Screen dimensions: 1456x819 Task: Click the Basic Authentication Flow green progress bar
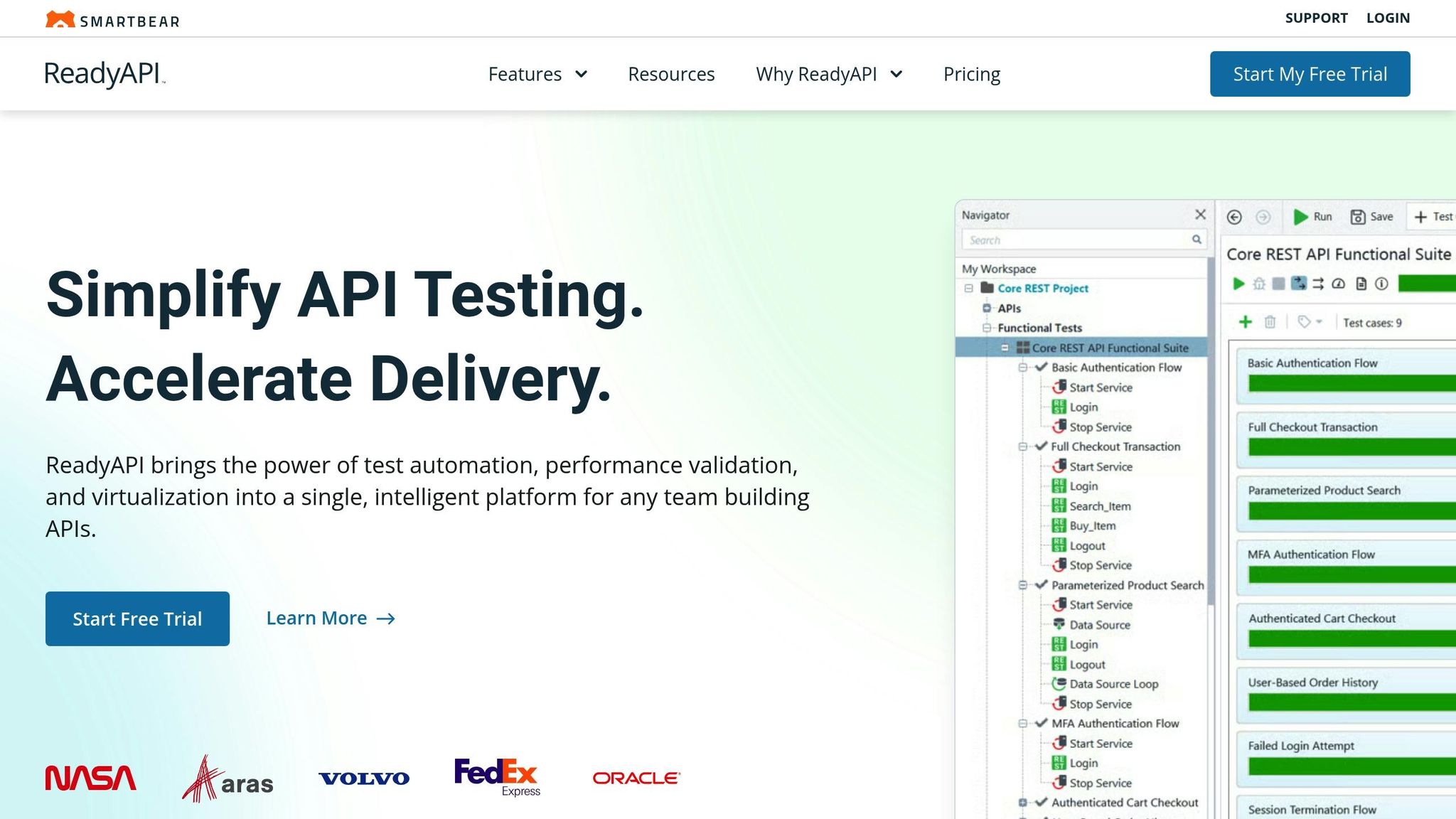coord(1352,383)
